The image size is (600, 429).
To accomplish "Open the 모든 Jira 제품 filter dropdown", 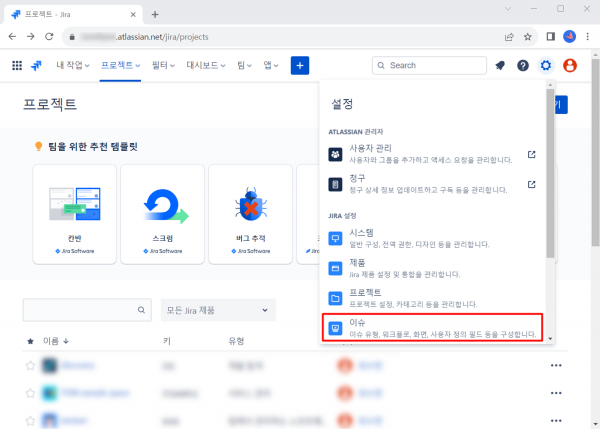I will click(217, 310).
